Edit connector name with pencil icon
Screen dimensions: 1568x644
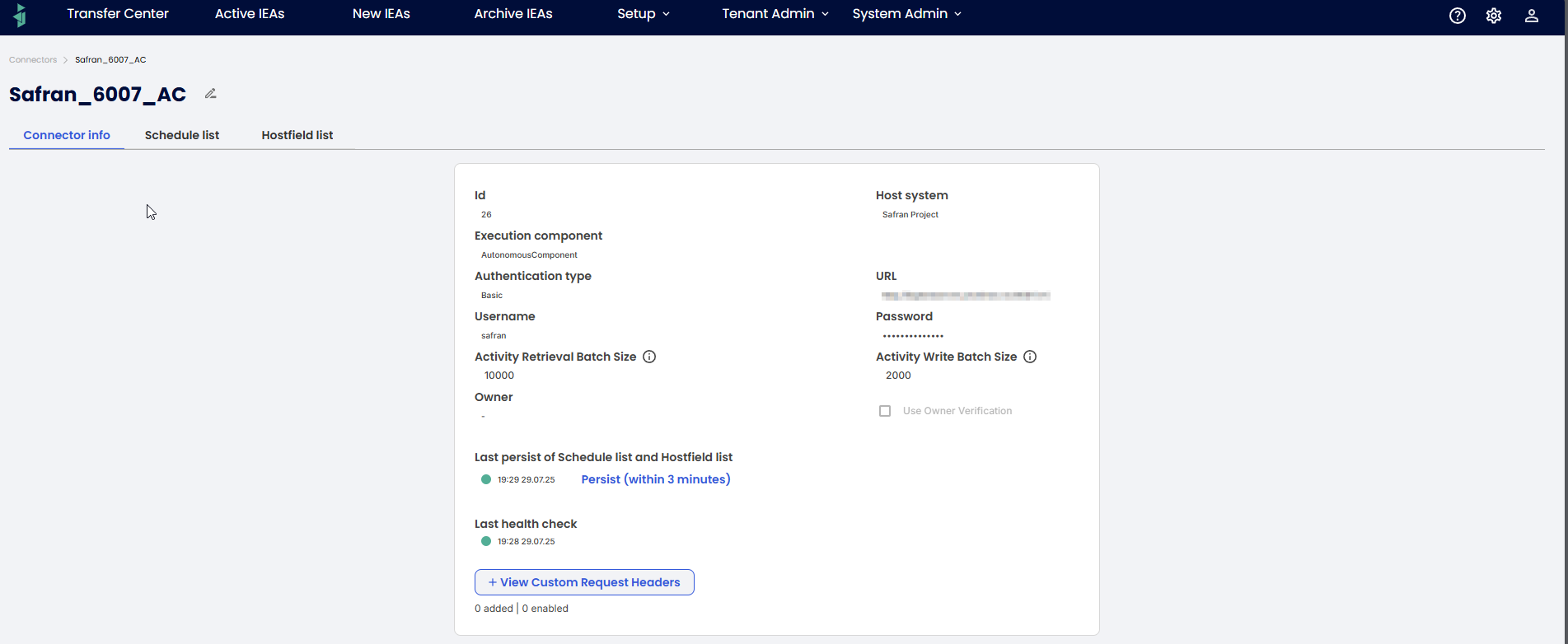211,94
